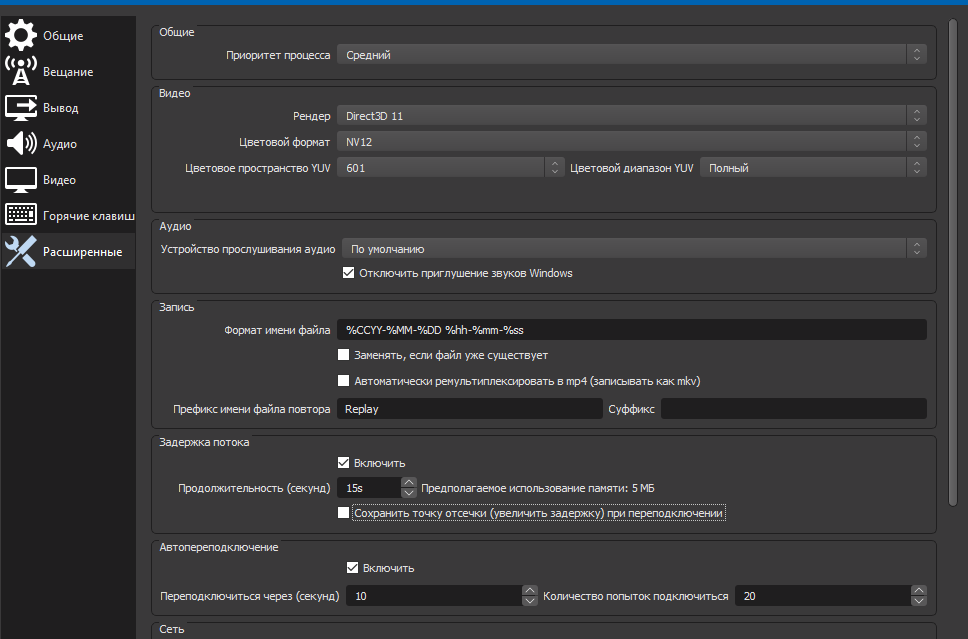This screenshot has height=639, width=968.
Task: Open the Общие settings tab
Action: (63, 36)
